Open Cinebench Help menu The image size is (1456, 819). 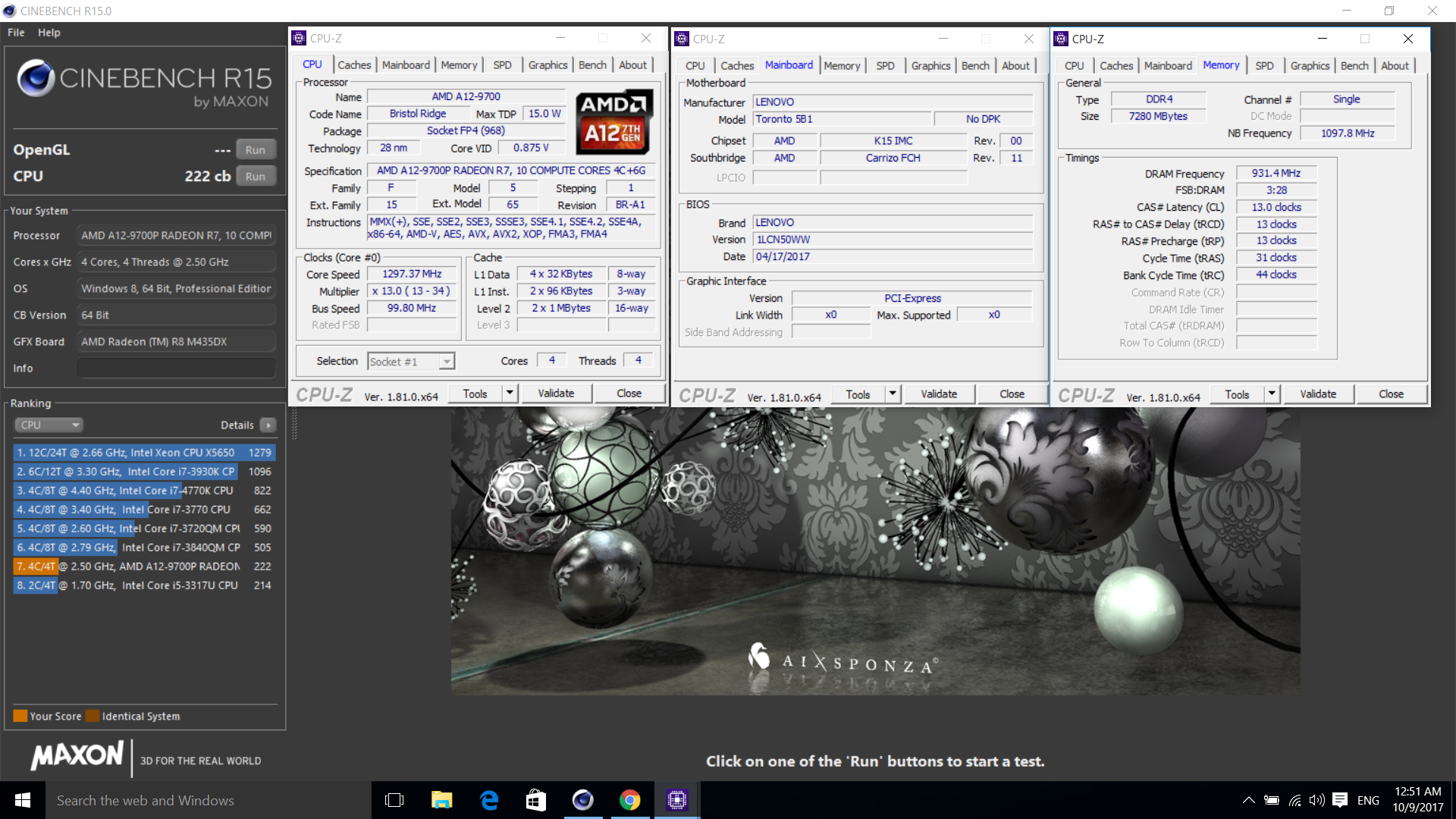(x=49, y=33)
